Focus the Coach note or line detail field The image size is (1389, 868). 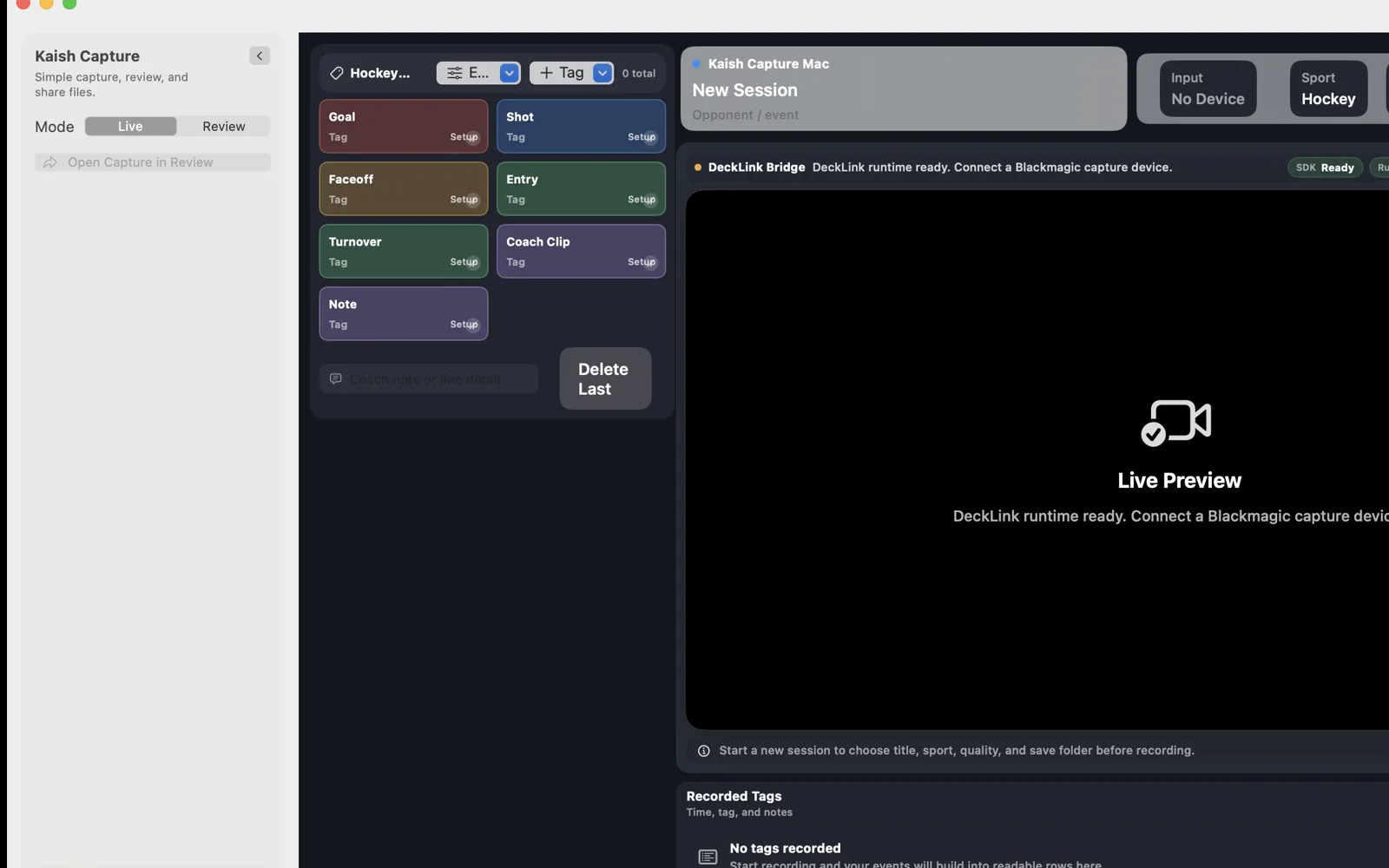tap(429, 378)
